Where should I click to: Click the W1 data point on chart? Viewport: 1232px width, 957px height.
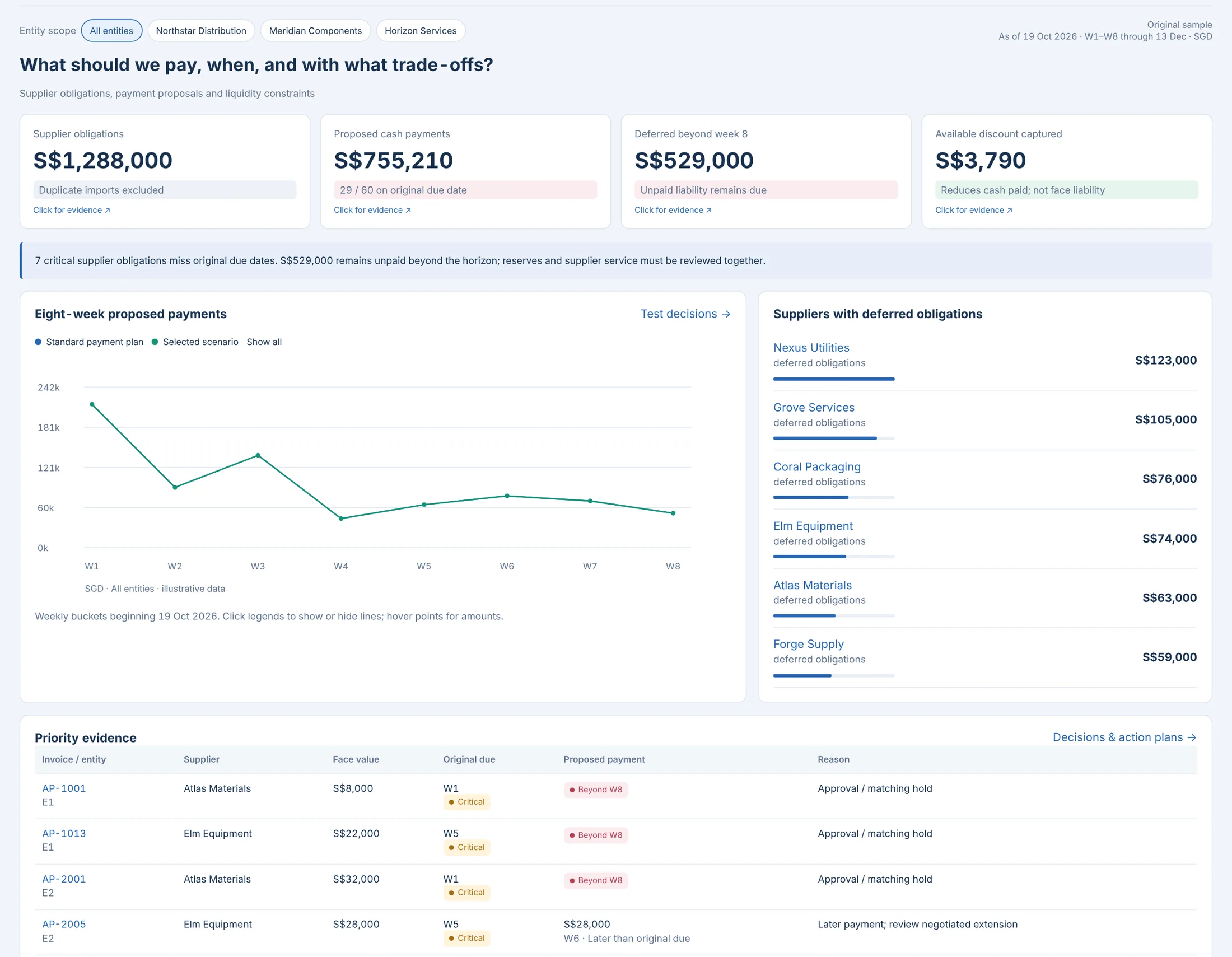coord(92,404)
